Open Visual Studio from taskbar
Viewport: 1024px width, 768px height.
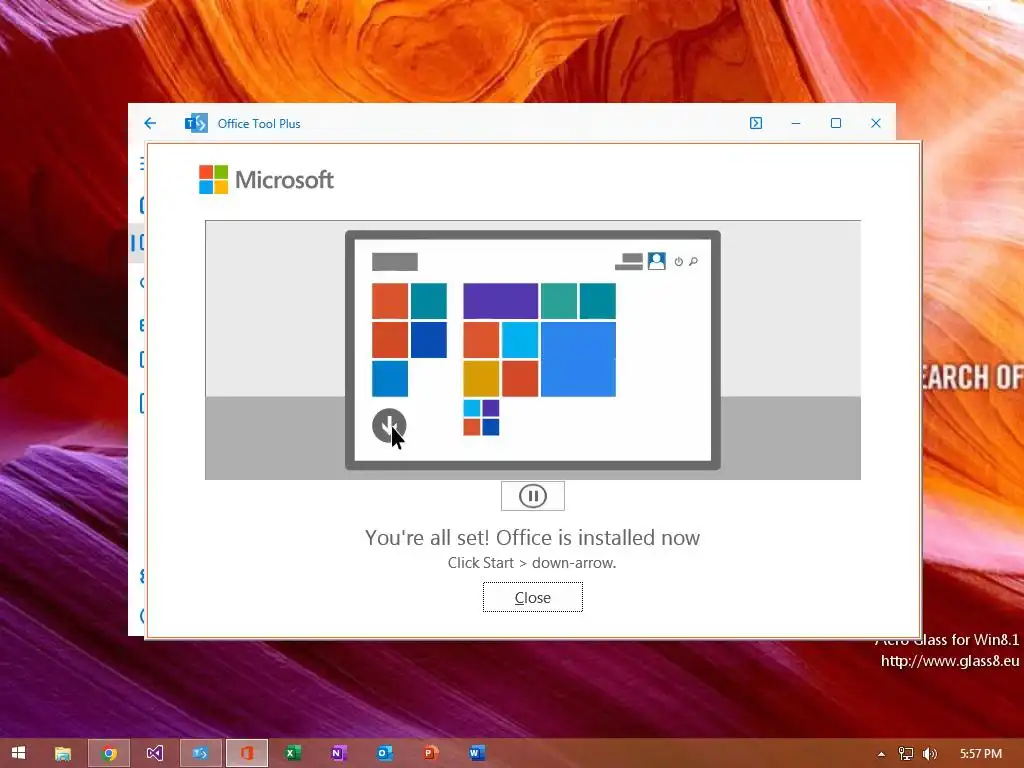click(x=155, y=753)
